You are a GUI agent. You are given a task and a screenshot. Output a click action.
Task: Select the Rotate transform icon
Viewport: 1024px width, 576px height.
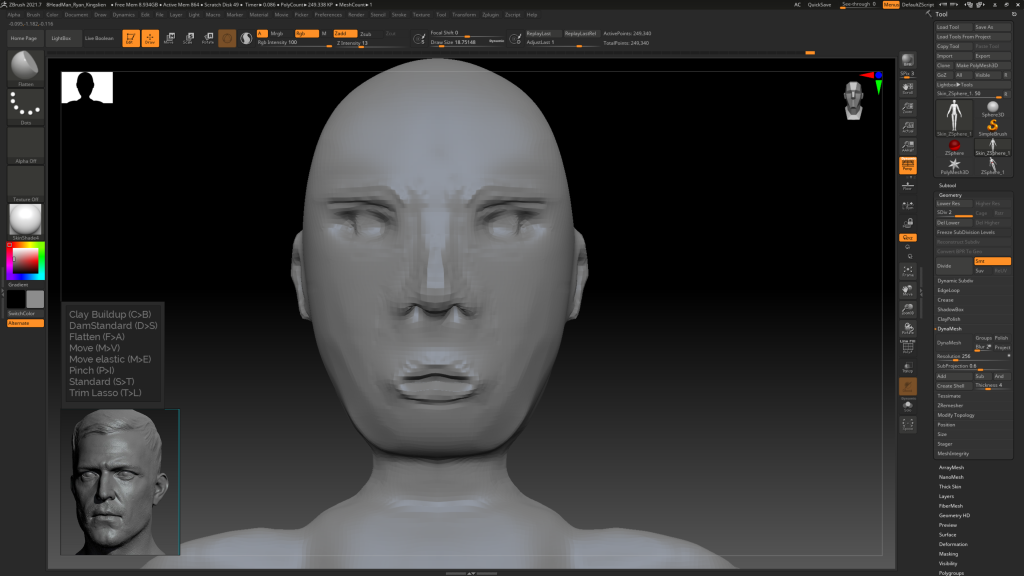(x=207, y=38)
